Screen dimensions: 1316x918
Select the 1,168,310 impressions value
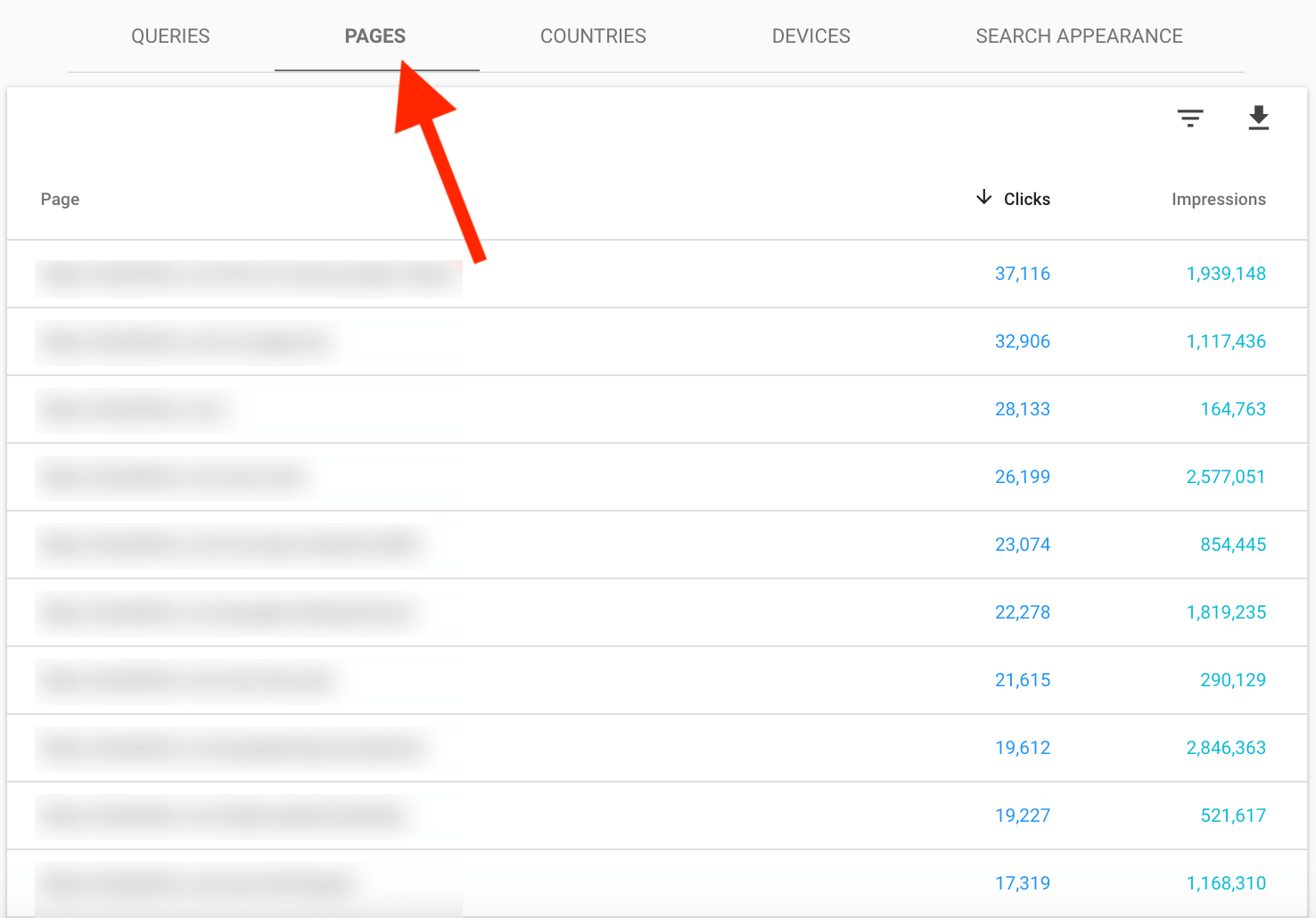pyautogui.click(x=1226, y=883)
